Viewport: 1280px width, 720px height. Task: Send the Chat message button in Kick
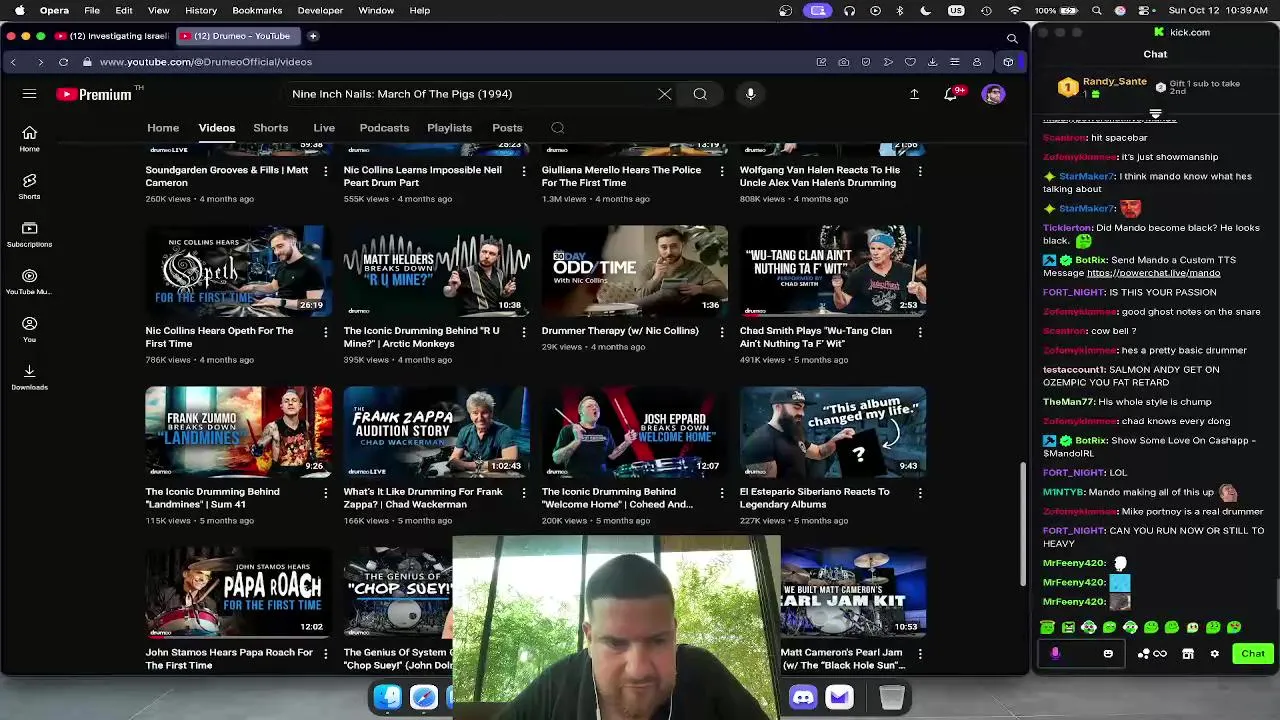click(x=1253, y=654)
